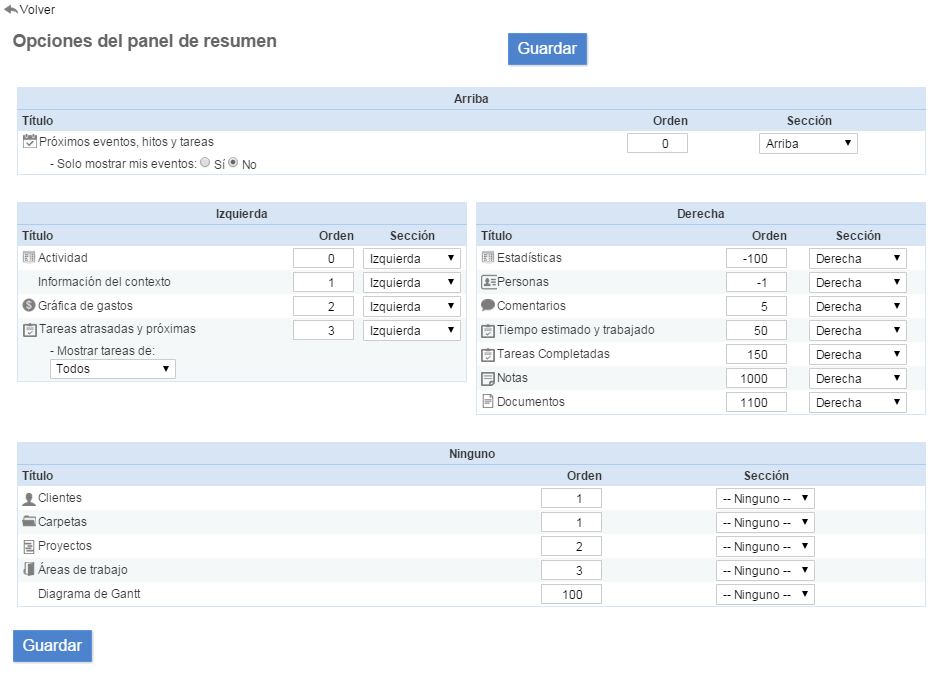Click the Orden field for Actividad
This screenshot has width=943, height=686.
click(323, 258)
